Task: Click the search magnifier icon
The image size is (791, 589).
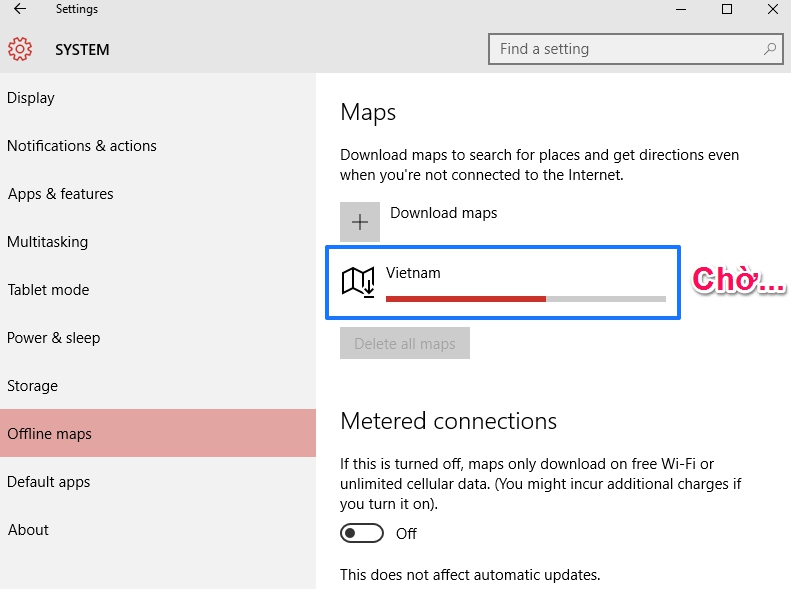Action: coord(770,49)
